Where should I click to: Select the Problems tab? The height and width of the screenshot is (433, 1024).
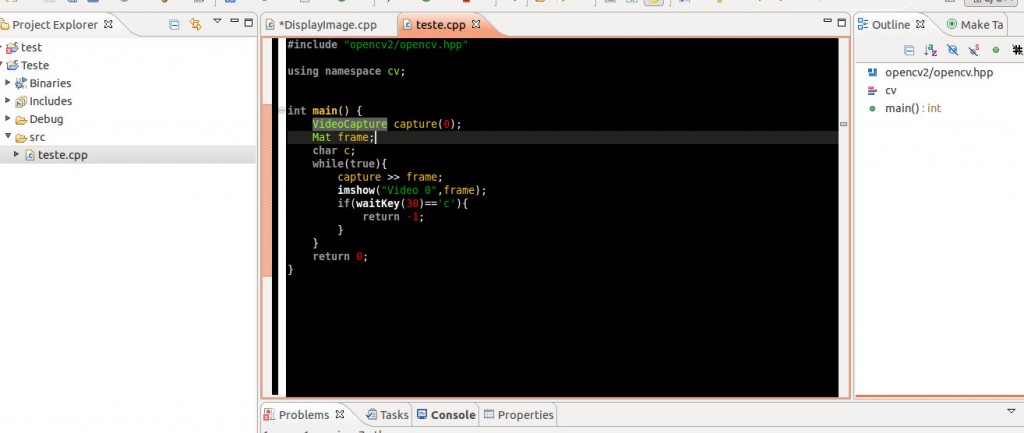click(304, 415)
